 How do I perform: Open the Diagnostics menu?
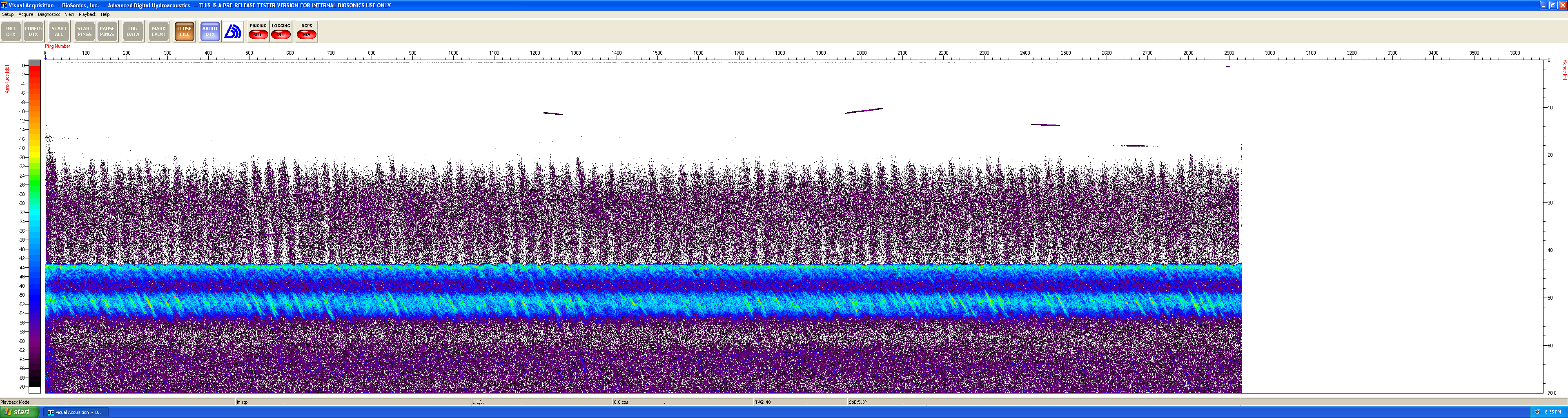coord(49,14)
